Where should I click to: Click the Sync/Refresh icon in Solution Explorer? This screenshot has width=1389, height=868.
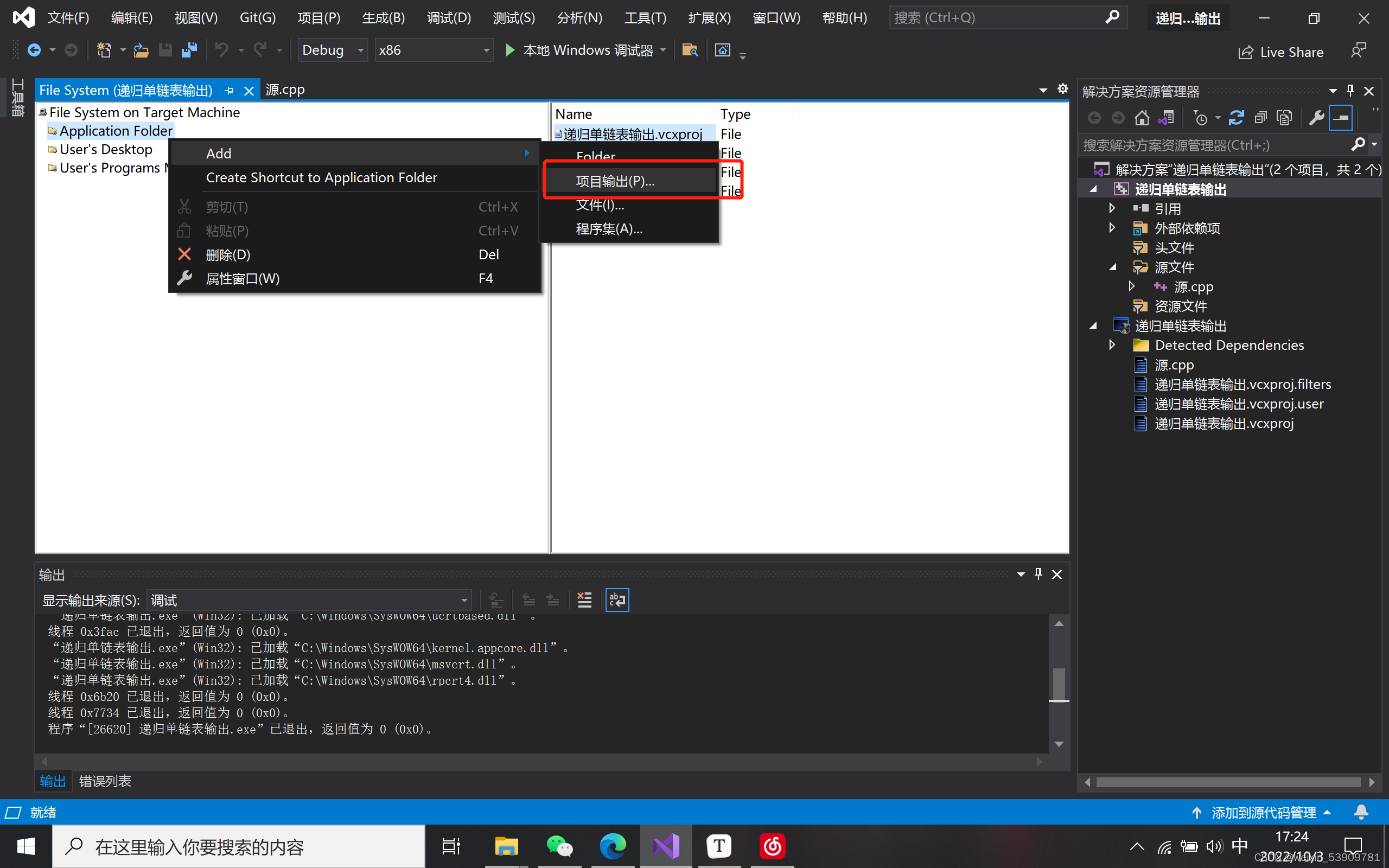(x=1236, y=118)
